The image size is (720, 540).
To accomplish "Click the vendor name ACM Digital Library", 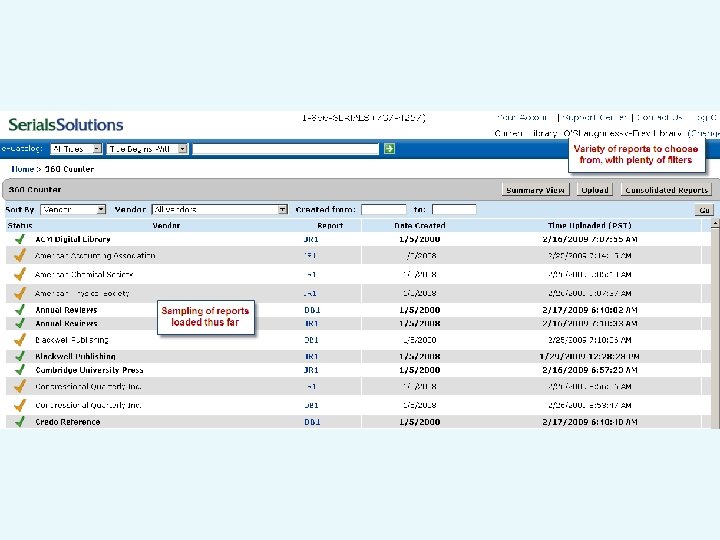I will point(73,239).
